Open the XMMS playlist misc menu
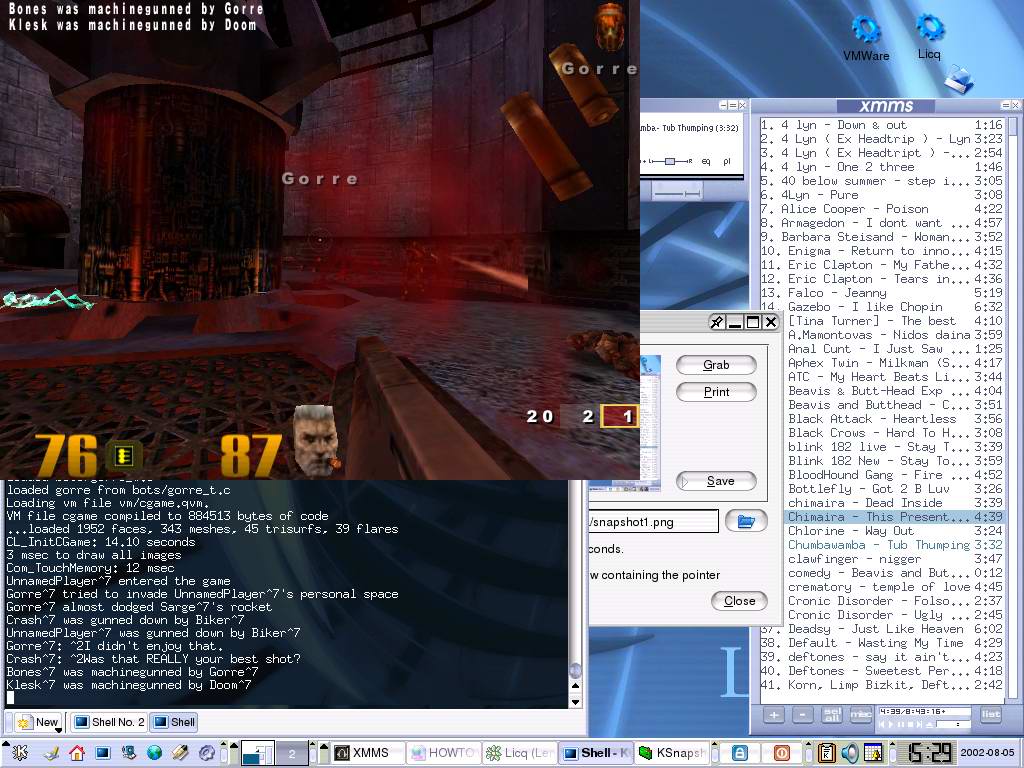The height and width of the screenshot is (768, 1024). [861, 715]
